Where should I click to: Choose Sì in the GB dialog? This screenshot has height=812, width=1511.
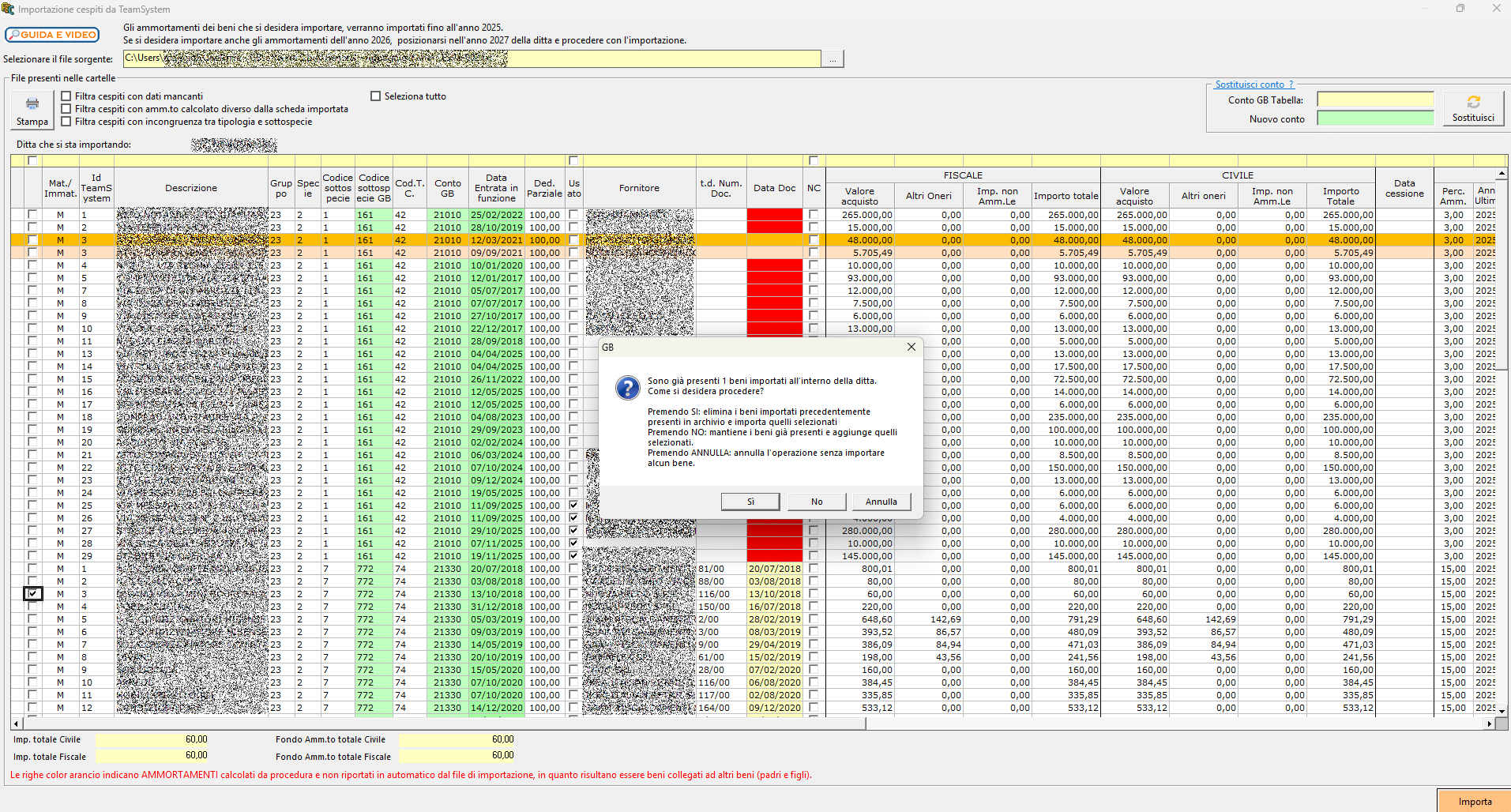[x=750, y=502]
